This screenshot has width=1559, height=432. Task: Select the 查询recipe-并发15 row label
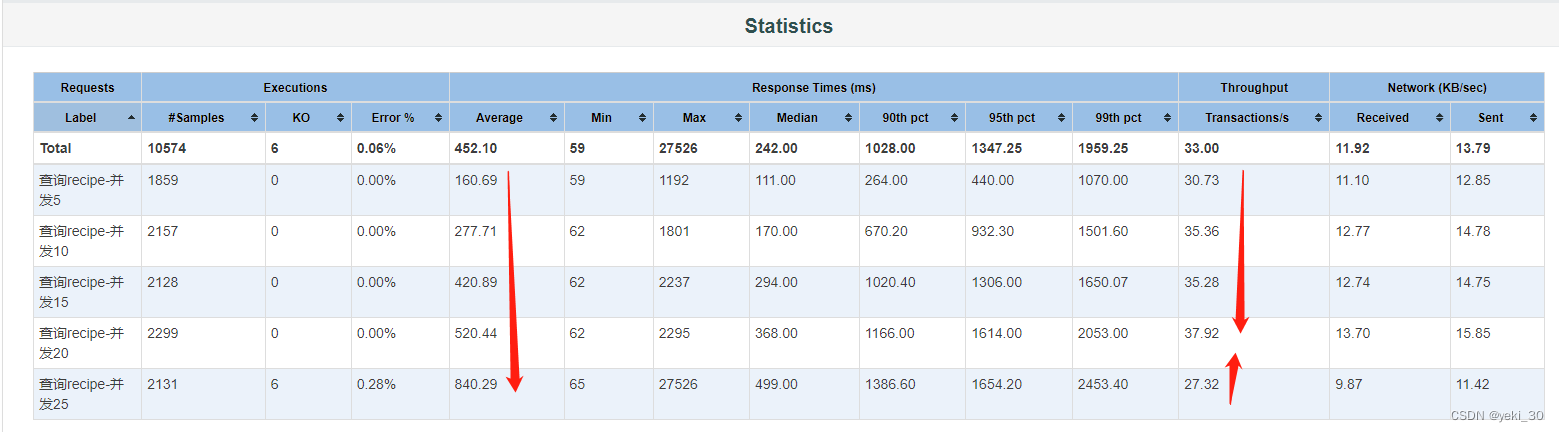pyautogui.click(x=81, y=292)
